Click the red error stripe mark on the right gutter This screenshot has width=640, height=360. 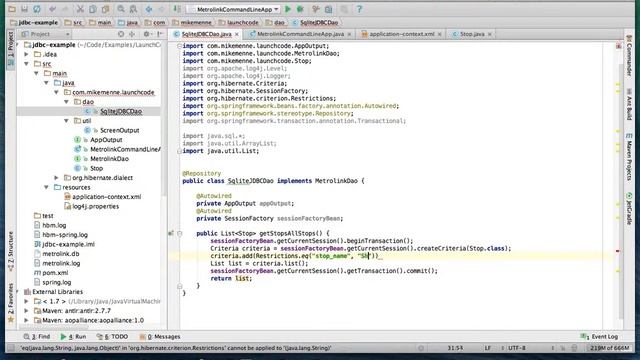(x=618, y=251)
